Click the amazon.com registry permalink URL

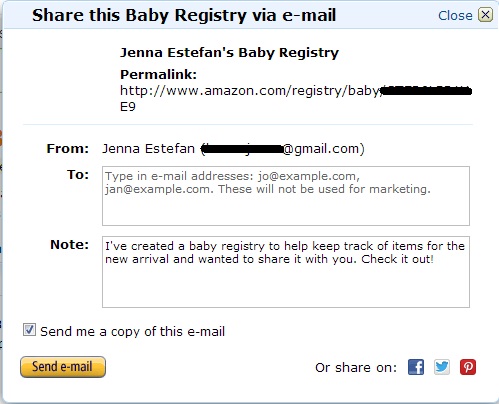point(296,98)
